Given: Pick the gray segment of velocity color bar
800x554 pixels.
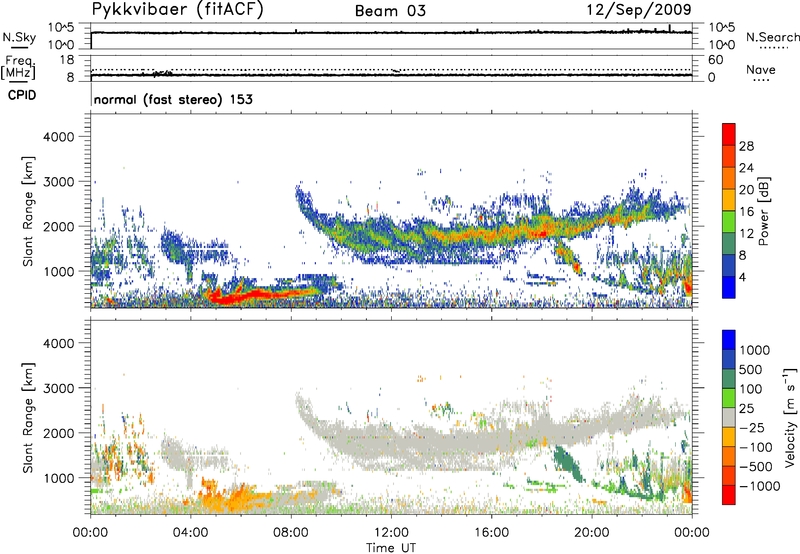Looking at the screenshot, I should 729,418.
